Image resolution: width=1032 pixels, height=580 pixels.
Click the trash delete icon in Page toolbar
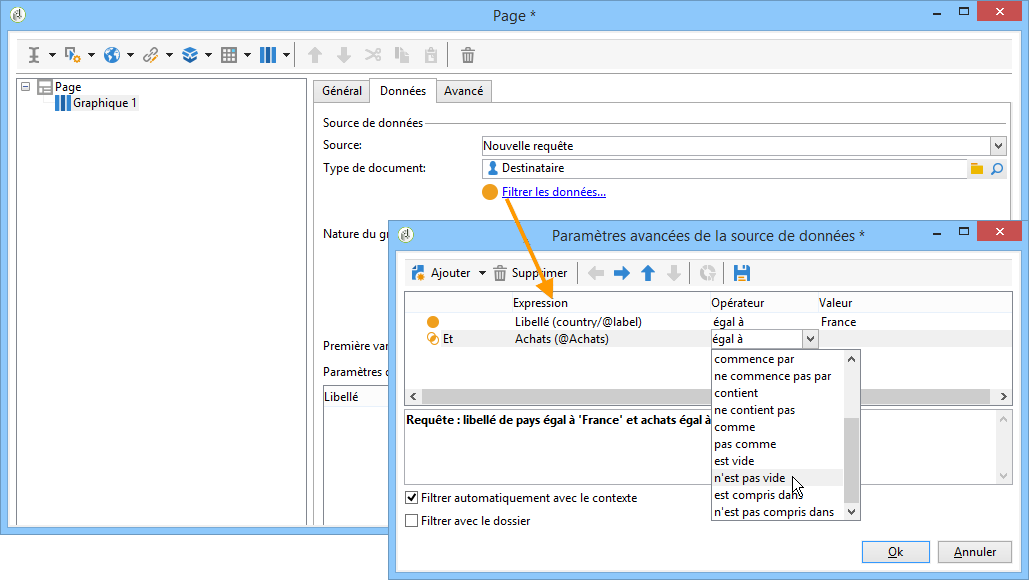point(468,55)
